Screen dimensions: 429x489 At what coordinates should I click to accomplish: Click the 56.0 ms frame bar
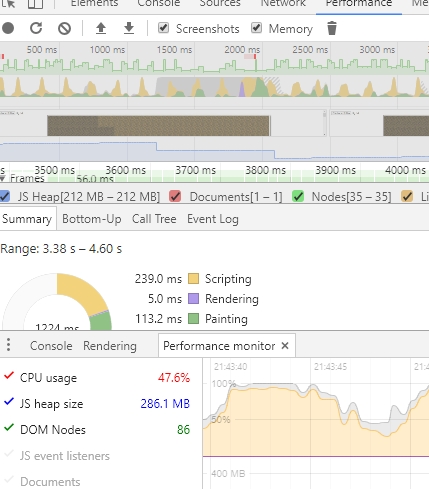coord(95,179)
